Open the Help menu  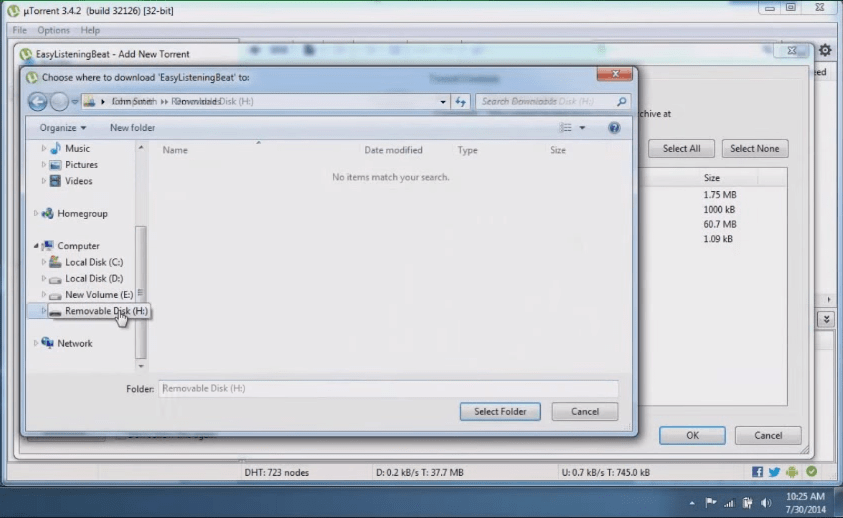click(90, 30)
